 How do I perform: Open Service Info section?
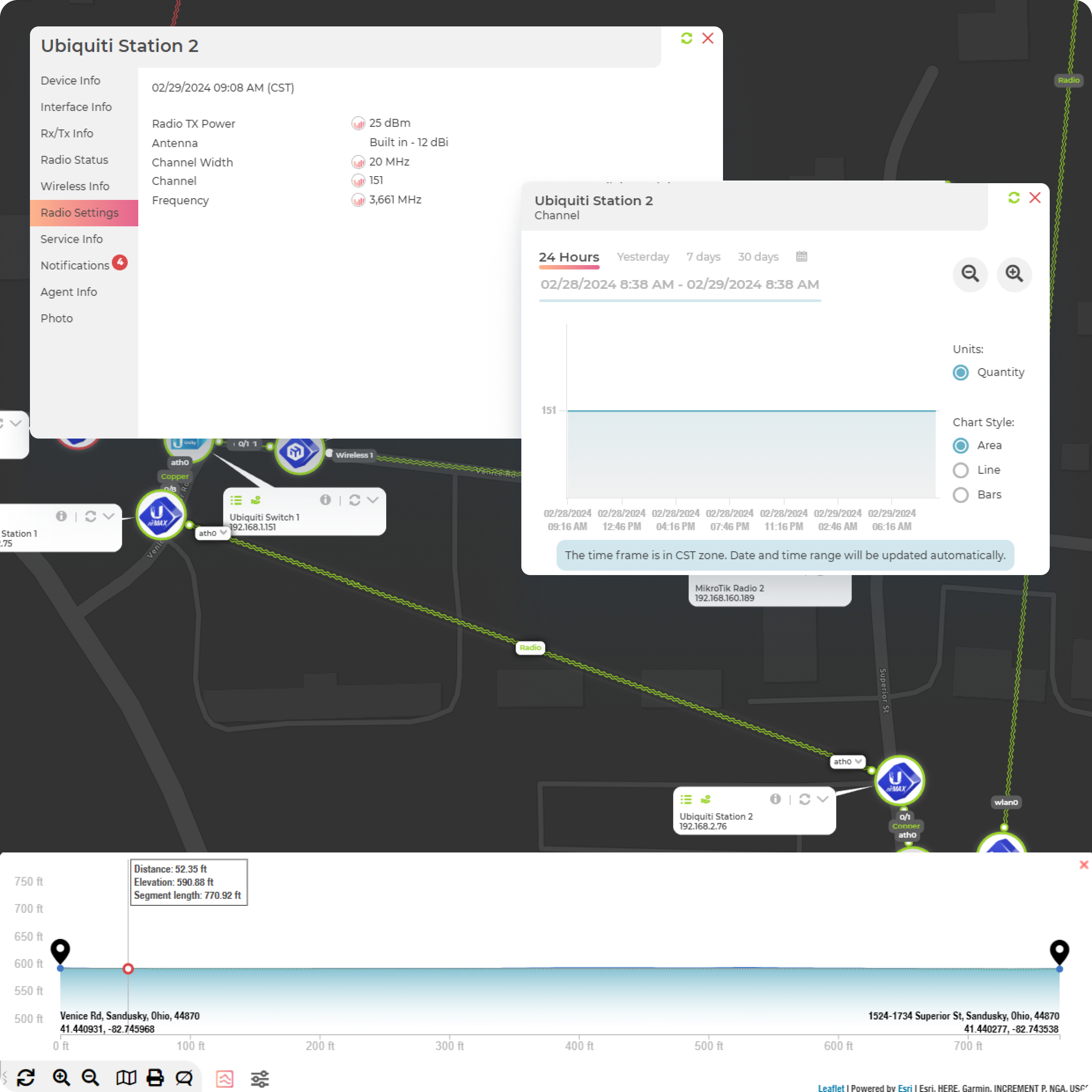coord(72,239)
